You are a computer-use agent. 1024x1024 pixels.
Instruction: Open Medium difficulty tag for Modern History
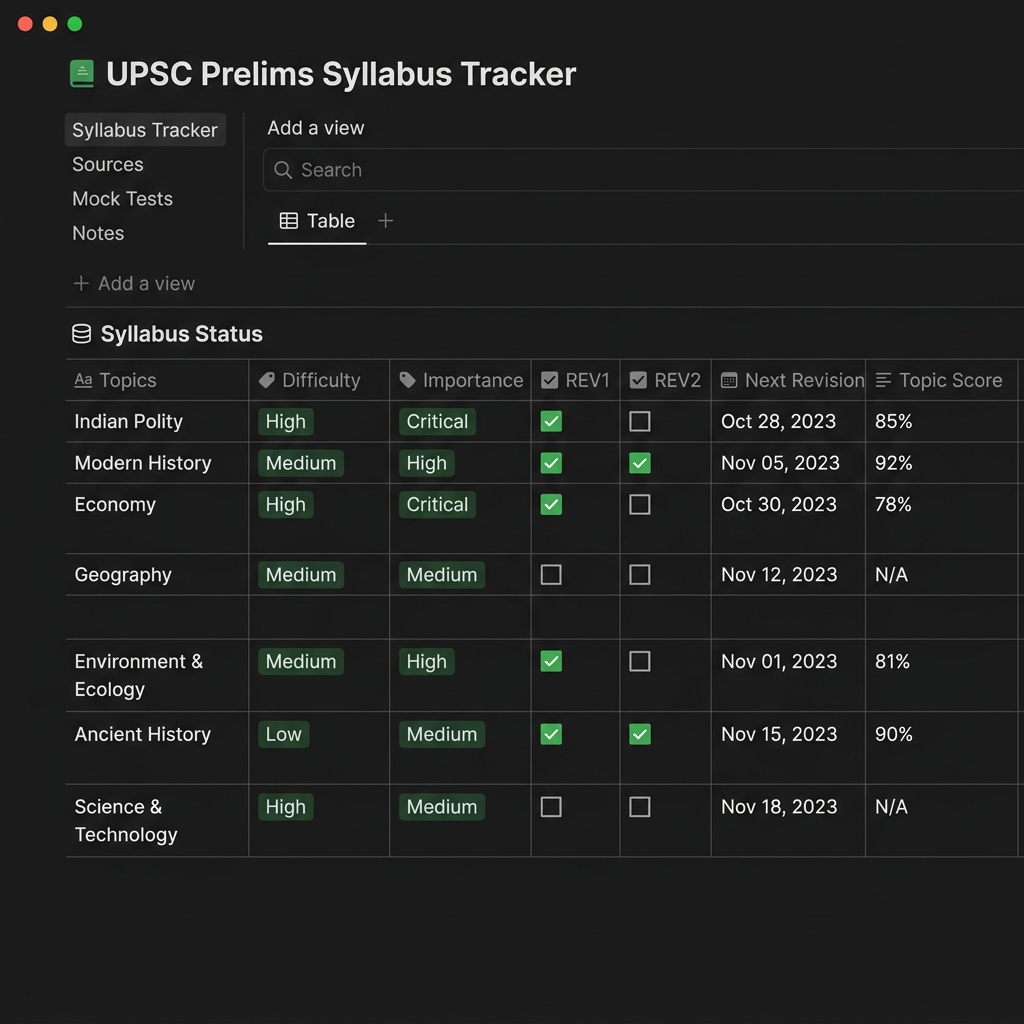(x=301, y=463)
